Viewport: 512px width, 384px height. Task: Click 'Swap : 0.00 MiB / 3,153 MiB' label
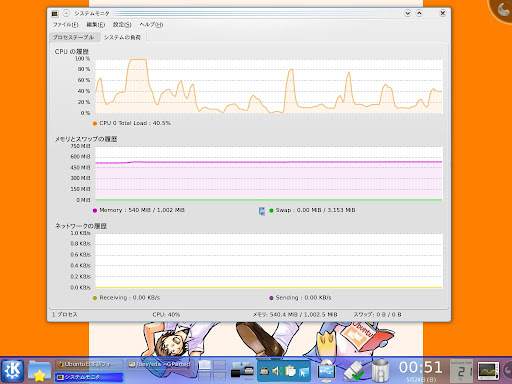[315, 210]
